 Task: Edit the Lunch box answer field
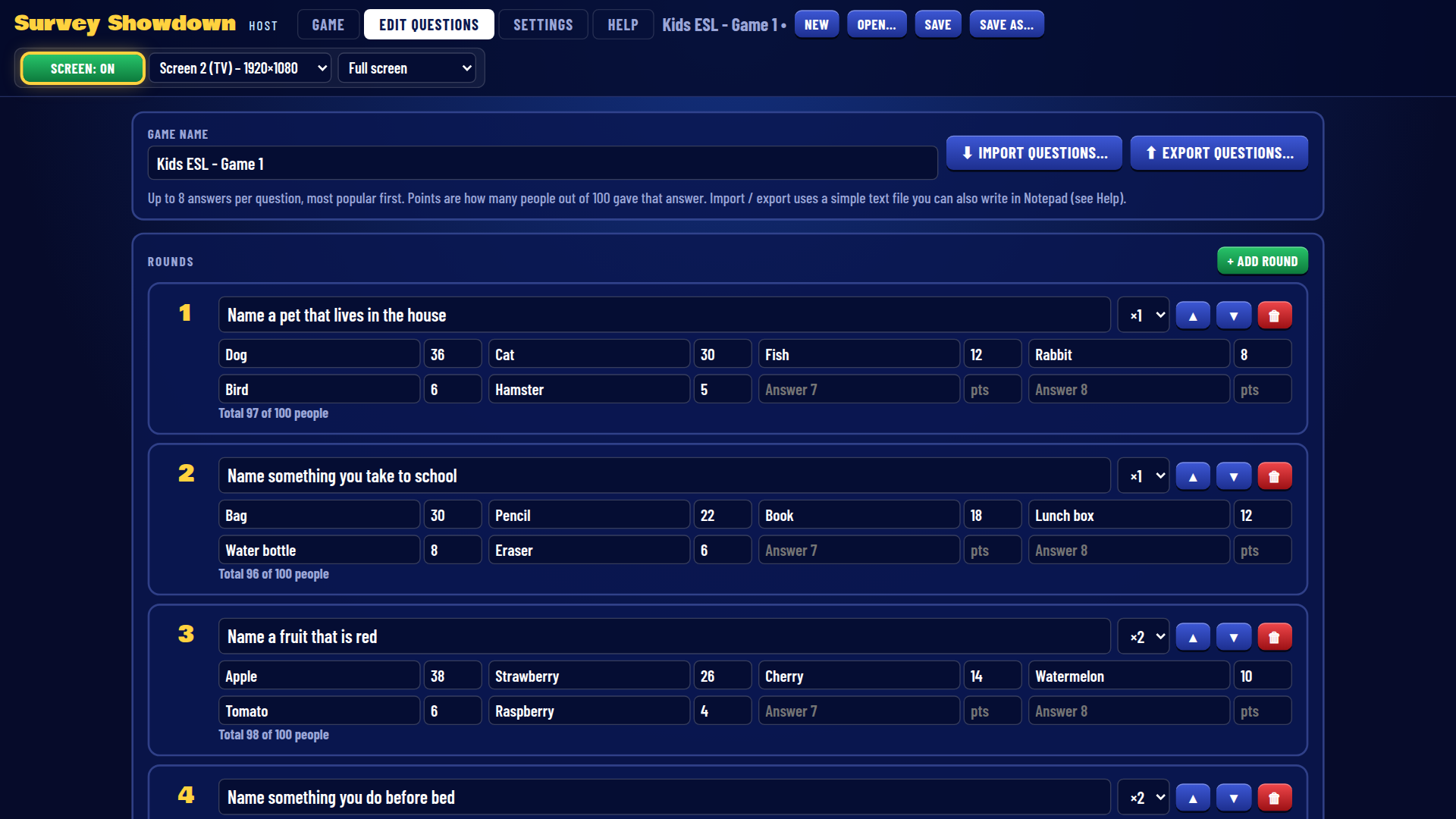[x=1129, y=515]
